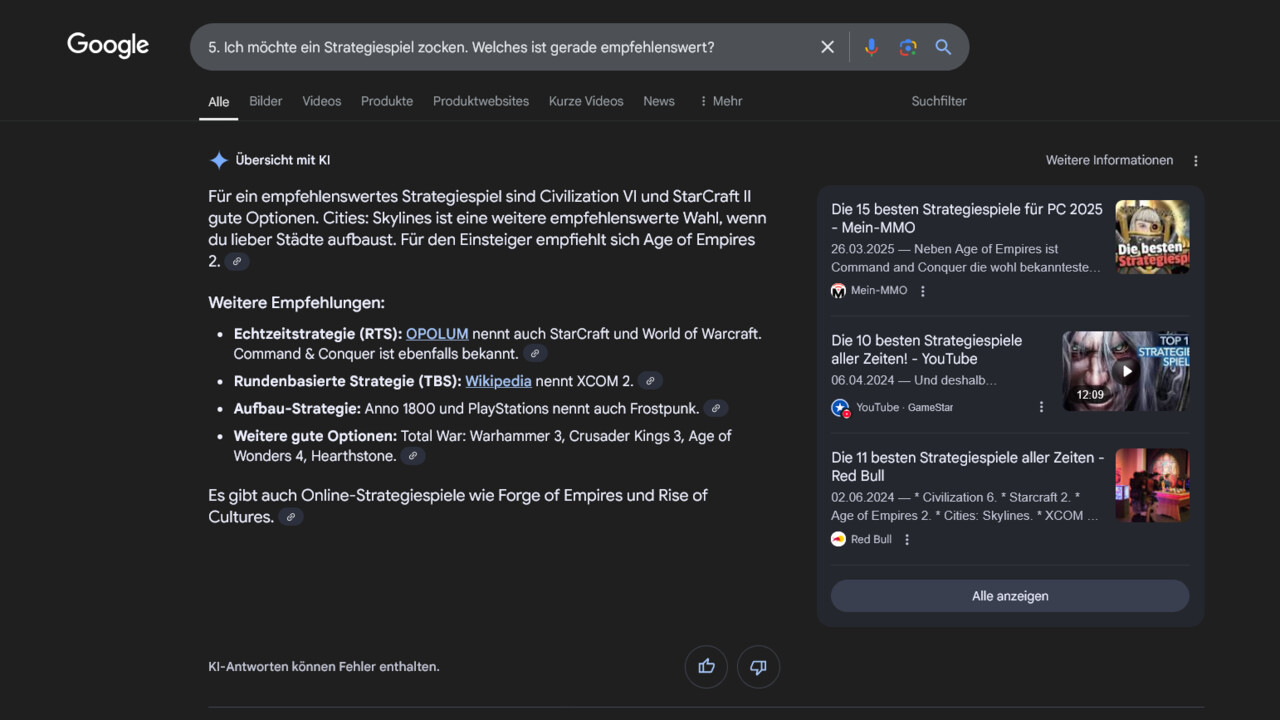Open the Google logo homepage link
Viewport: 1280px width, 720px height.
108,45
